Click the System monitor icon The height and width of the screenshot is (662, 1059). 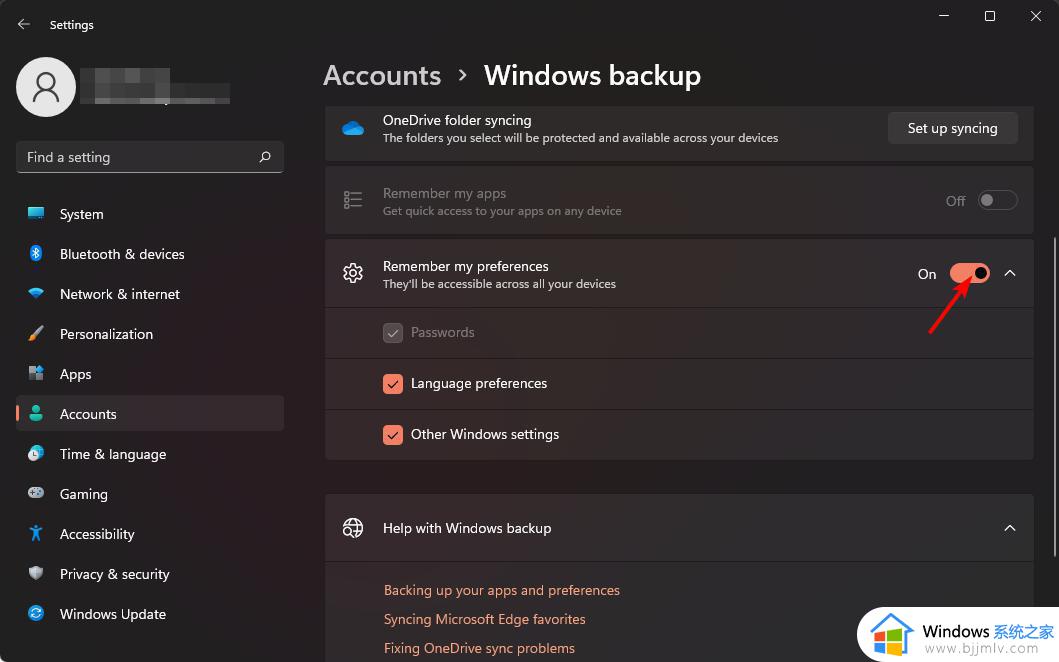tap(36, 213)
